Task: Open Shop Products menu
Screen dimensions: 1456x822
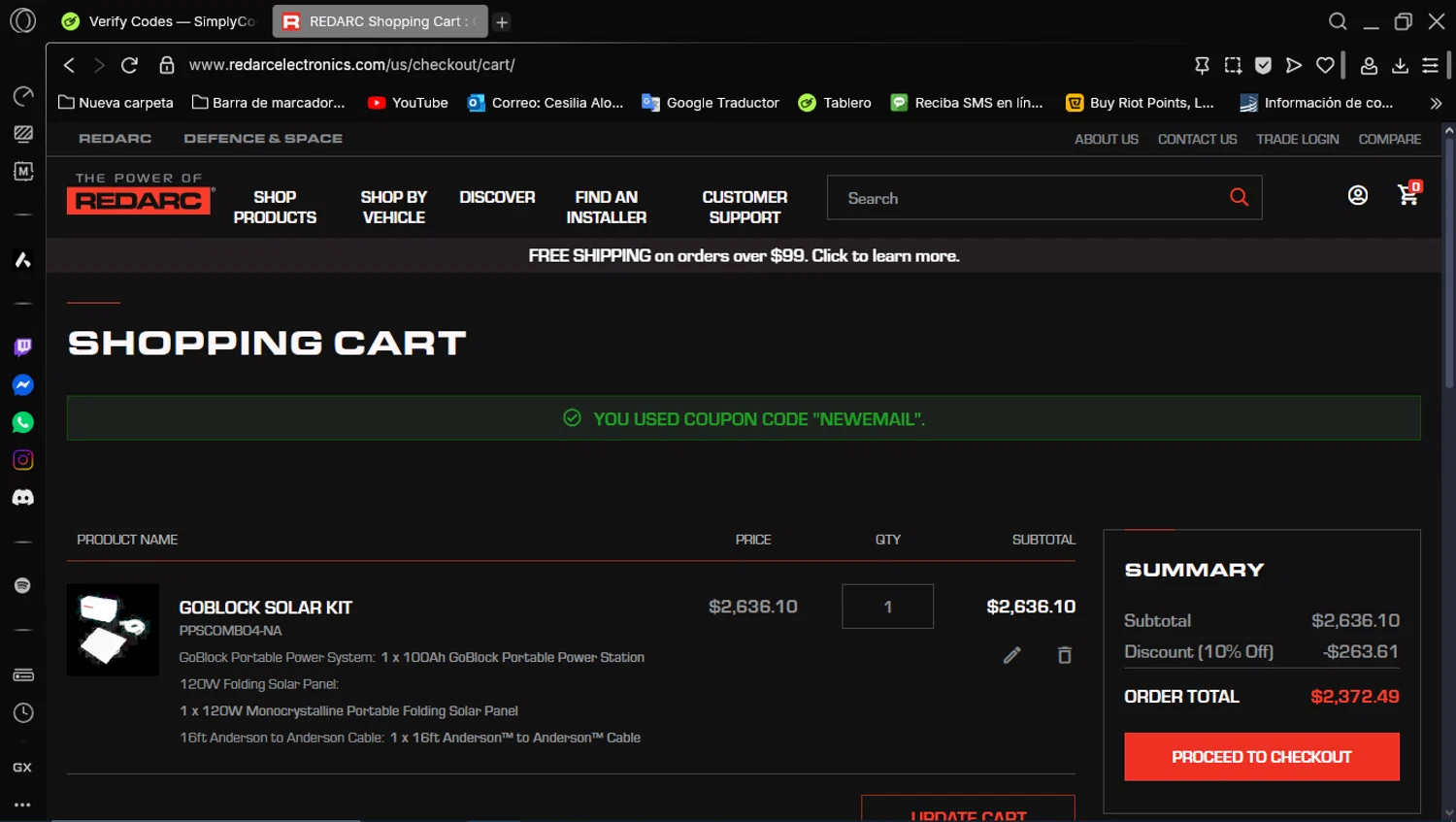Action: point(275,207)
